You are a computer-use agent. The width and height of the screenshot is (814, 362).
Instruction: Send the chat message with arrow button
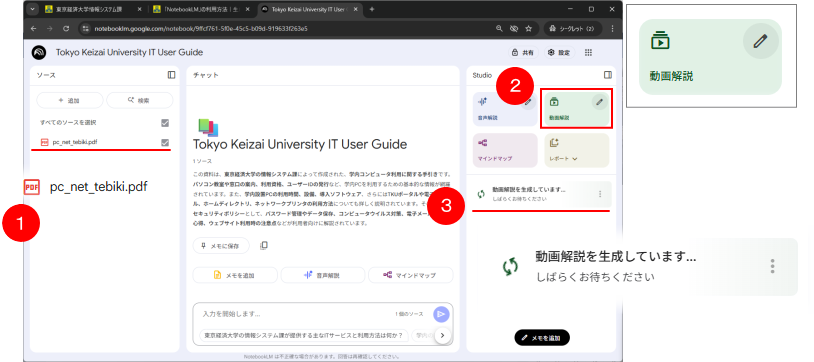click(441, 314)
